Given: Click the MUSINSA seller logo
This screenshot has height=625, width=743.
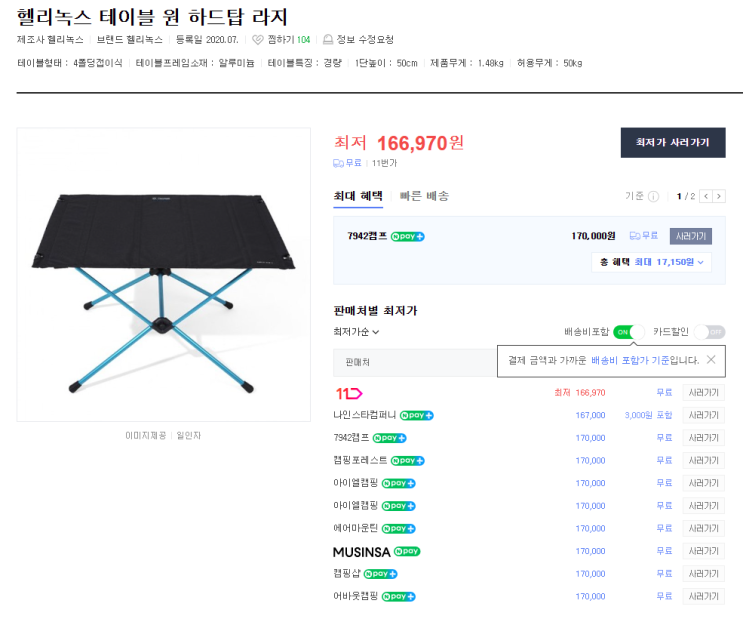Looking at the screenshot, I should tap(359, 551).
